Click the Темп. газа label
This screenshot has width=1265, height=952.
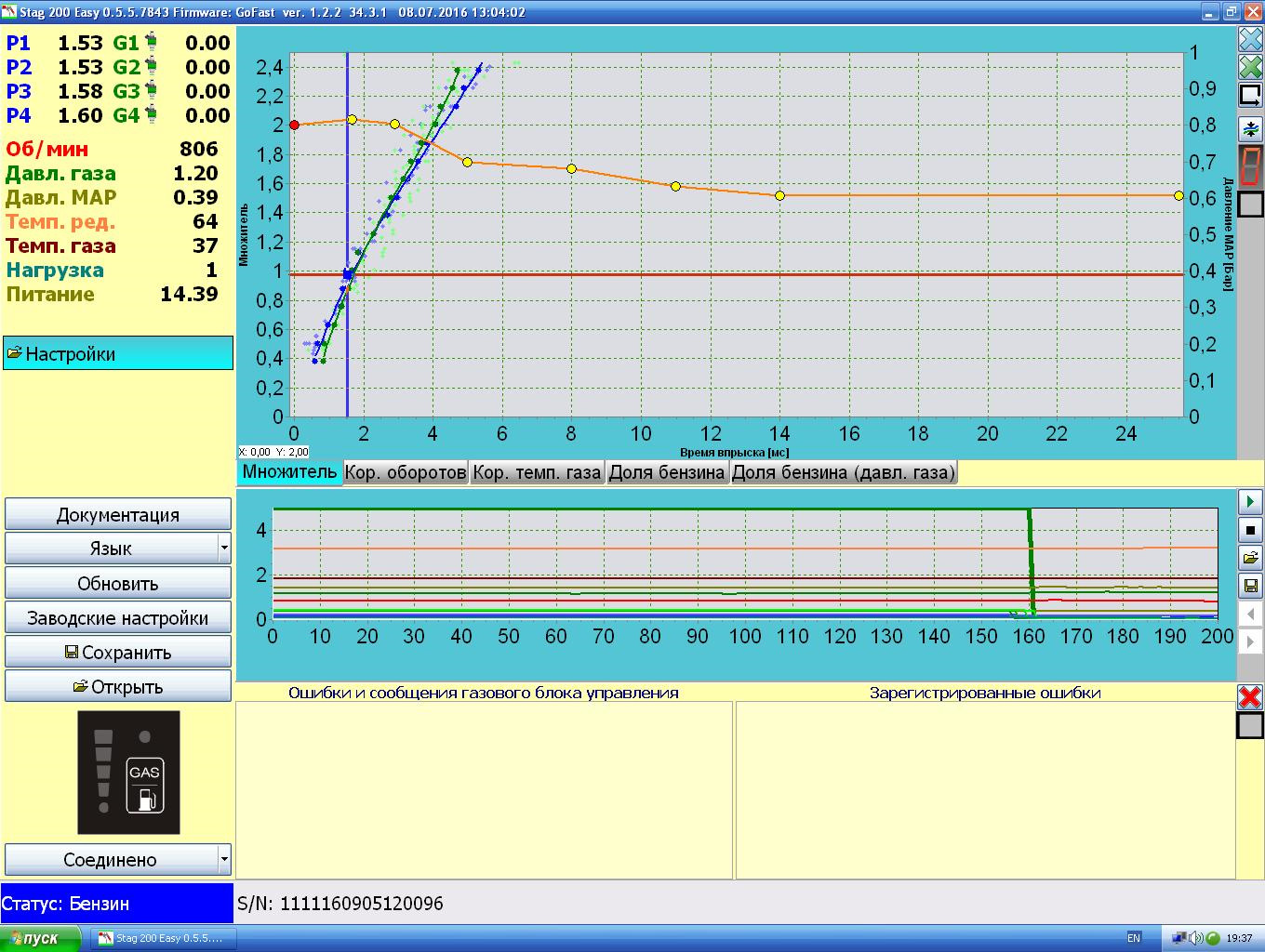coord(60,245)
